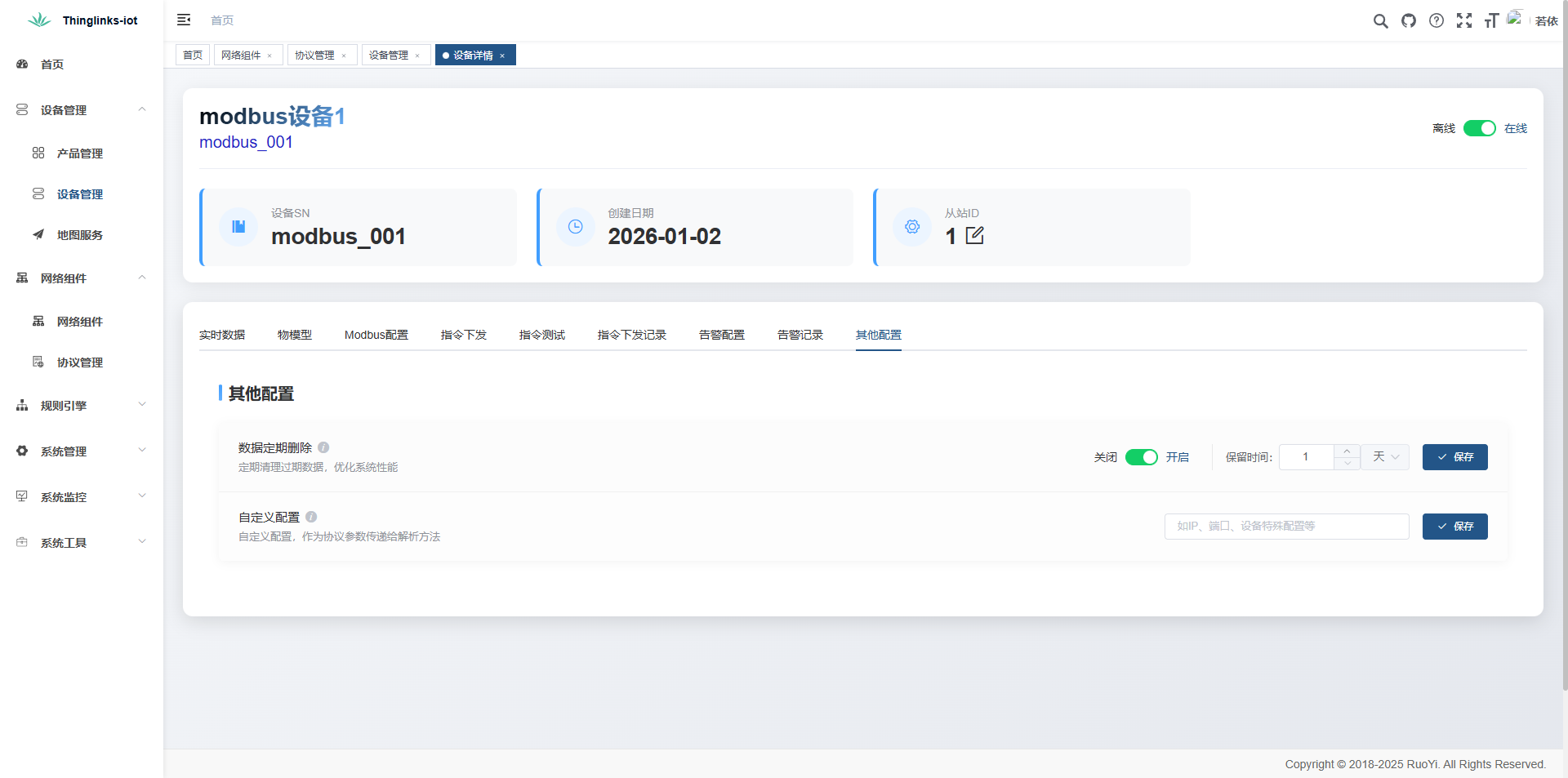Open the search magnifier icon
1568x778 pixels.
[1380, 21]
